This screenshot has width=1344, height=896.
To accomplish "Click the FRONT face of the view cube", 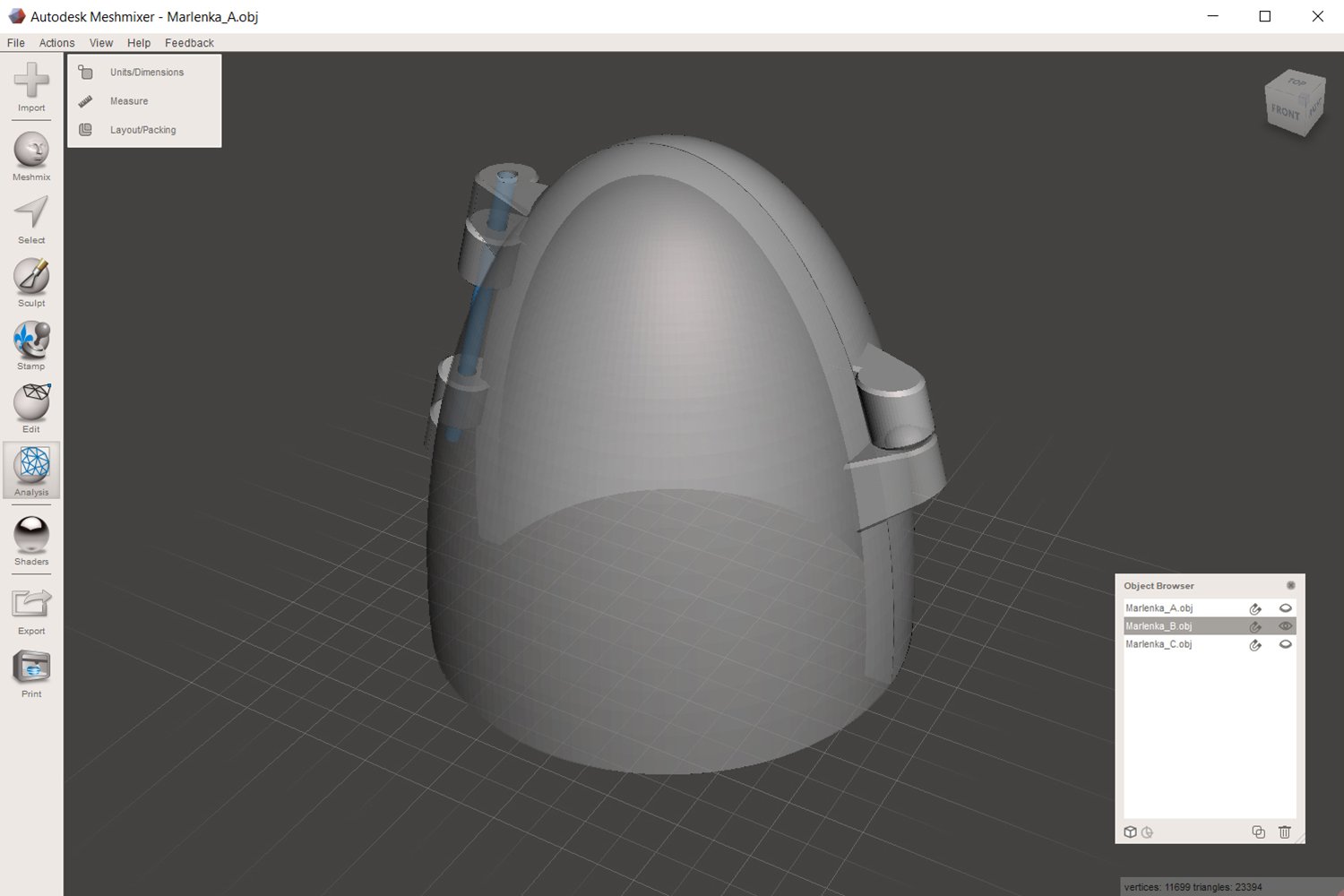I will click(1285, 113).
